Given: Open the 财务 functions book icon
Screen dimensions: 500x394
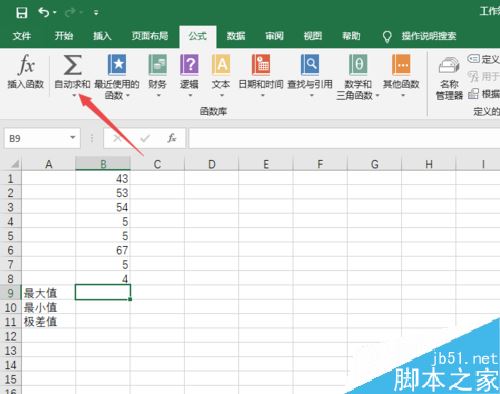Looking at the screenshot, I should 157,65.
